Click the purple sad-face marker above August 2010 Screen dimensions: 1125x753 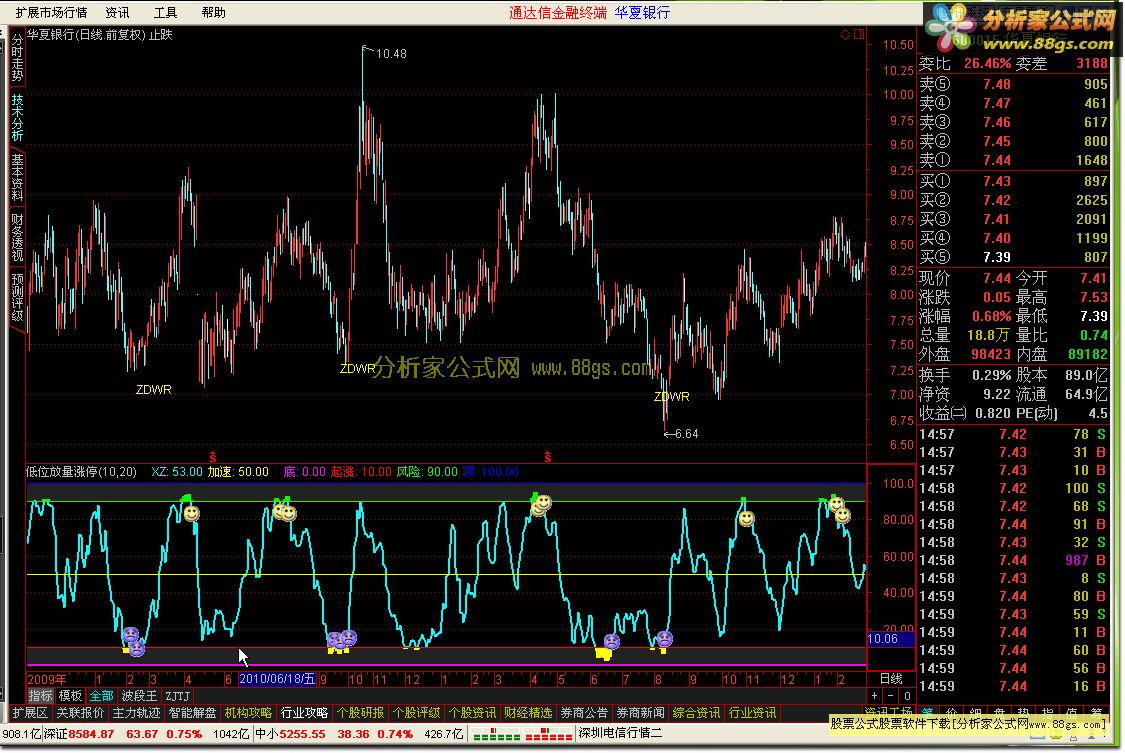coord(664,638)
